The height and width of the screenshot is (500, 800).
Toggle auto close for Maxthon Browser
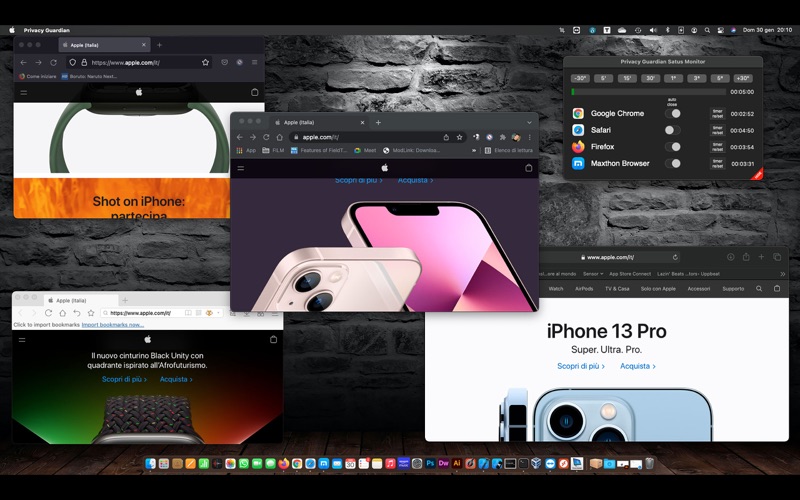(672, 163)
